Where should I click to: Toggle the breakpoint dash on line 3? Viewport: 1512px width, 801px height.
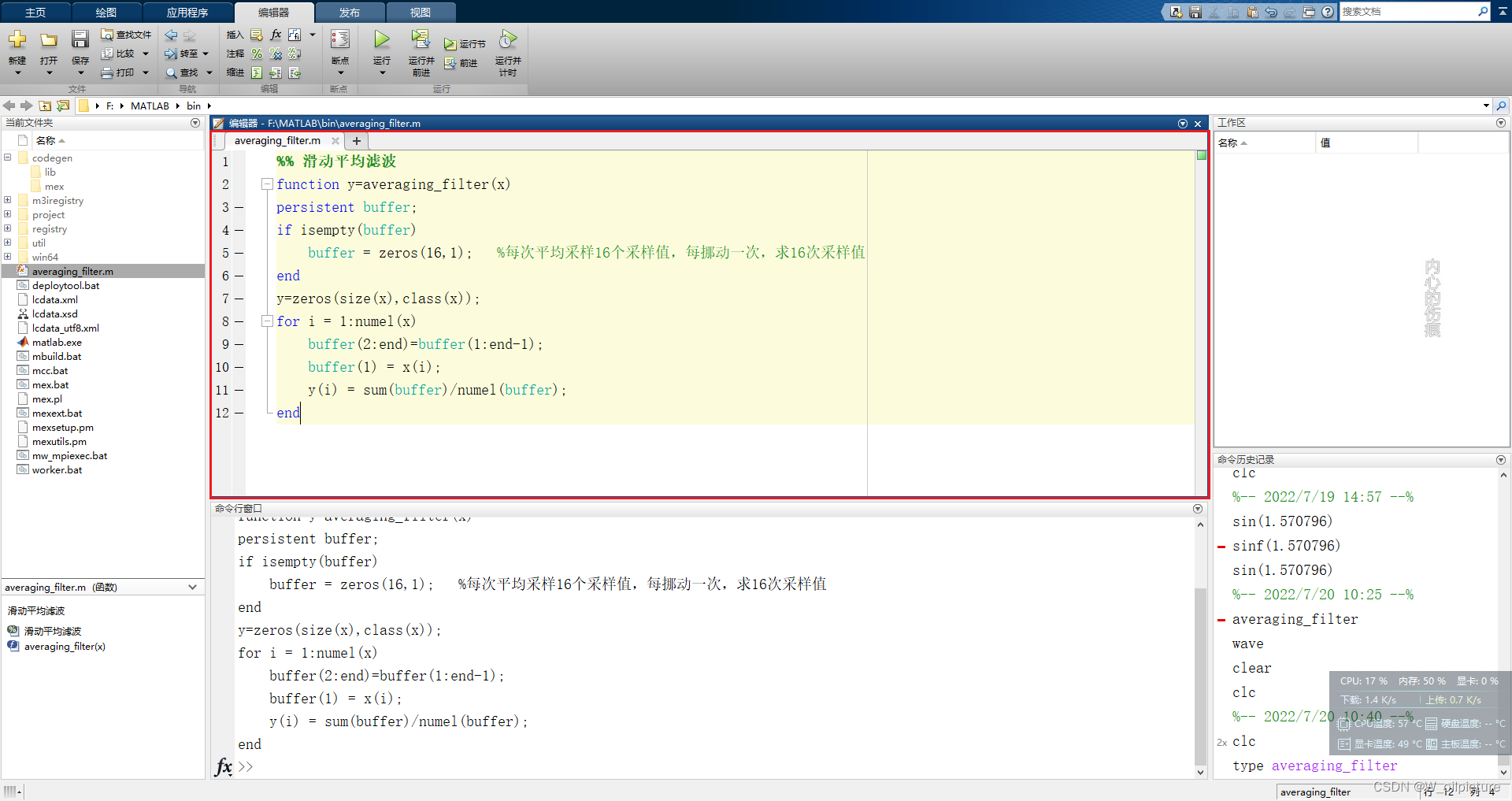pos(239,207)
